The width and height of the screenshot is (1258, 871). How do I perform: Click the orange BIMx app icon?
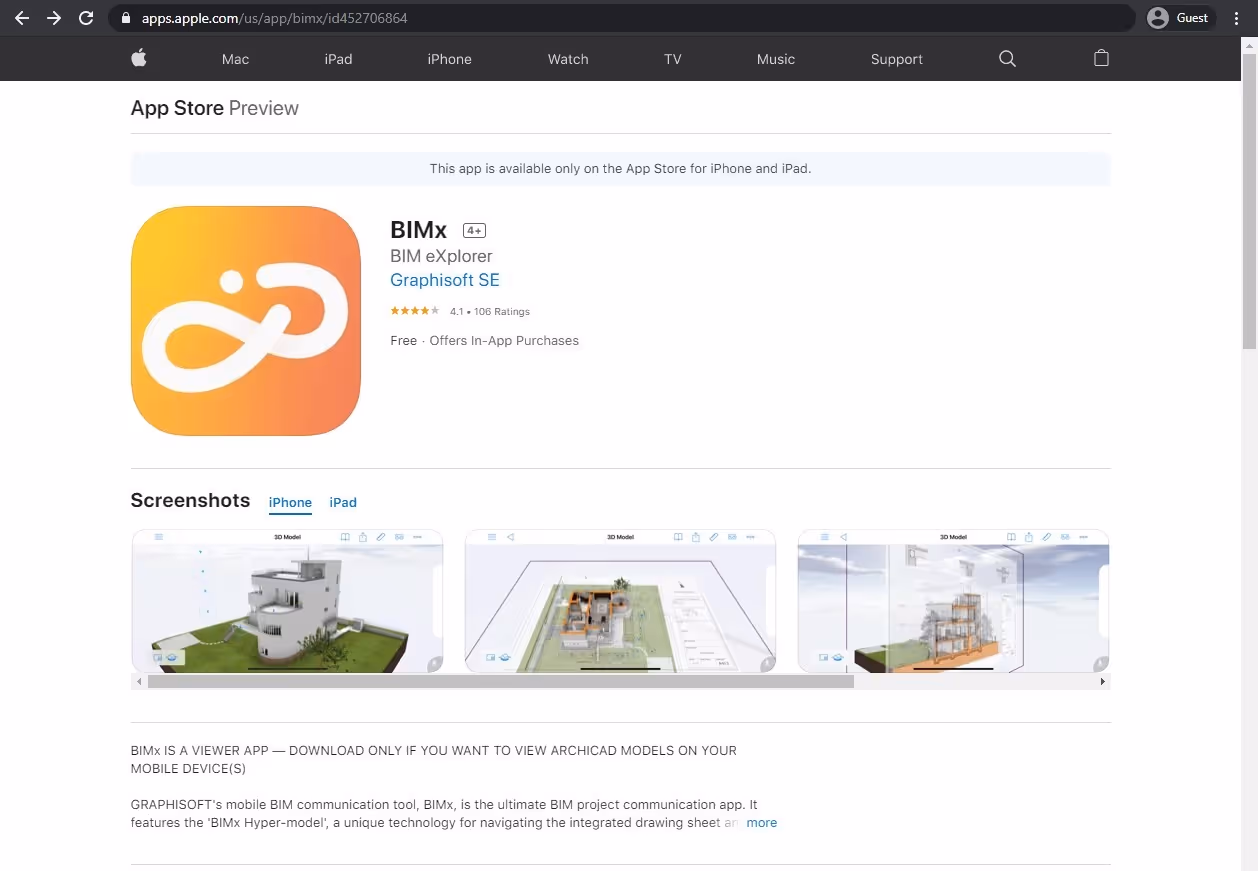[245, 320]
